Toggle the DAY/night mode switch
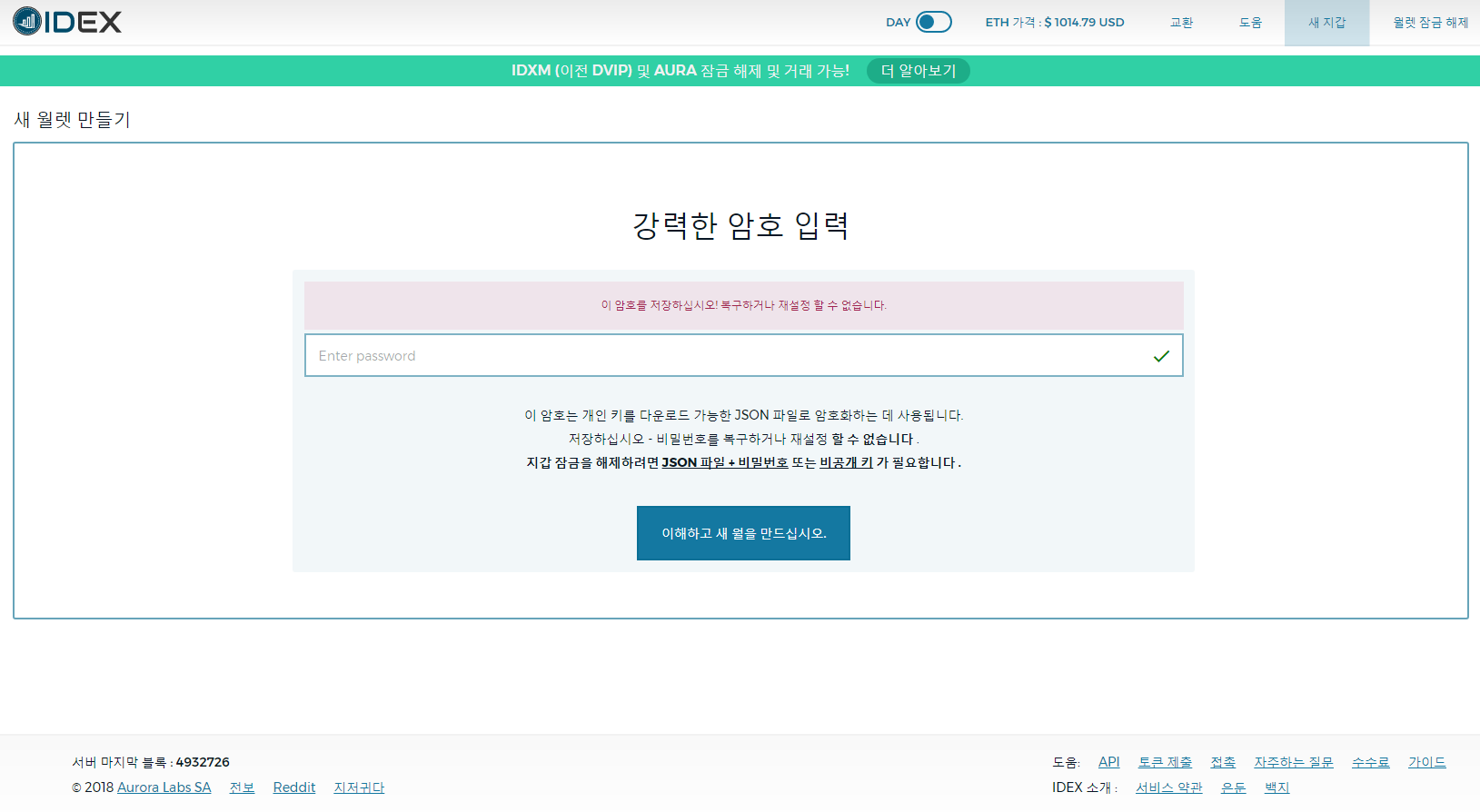The height and width of the screenshot is (812, 1480). pos(933,22)
